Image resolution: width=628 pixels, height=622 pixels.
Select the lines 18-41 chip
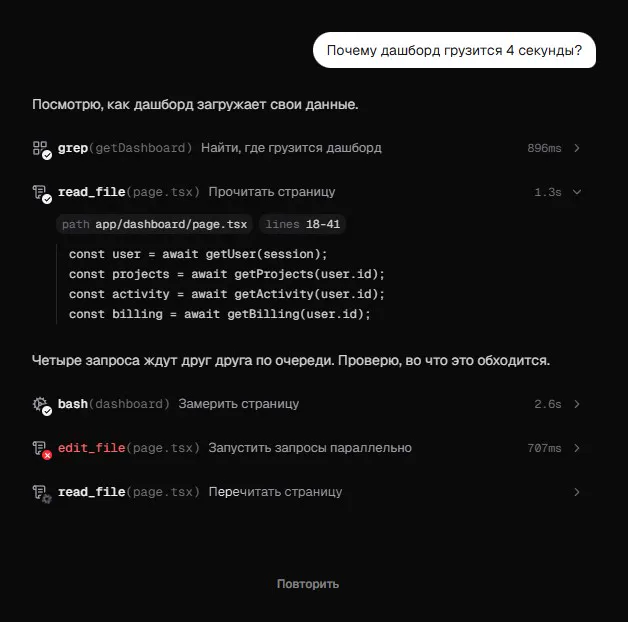coord(302,224)
